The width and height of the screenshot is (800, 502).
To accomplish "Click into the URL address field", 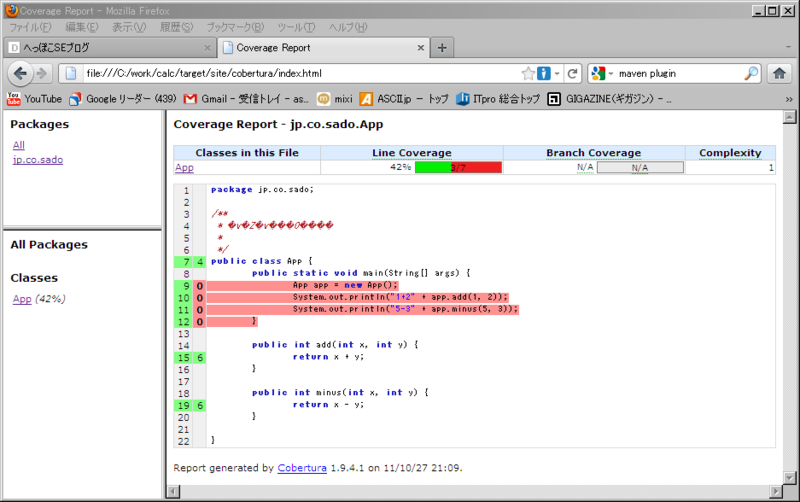I will point(301,73).
